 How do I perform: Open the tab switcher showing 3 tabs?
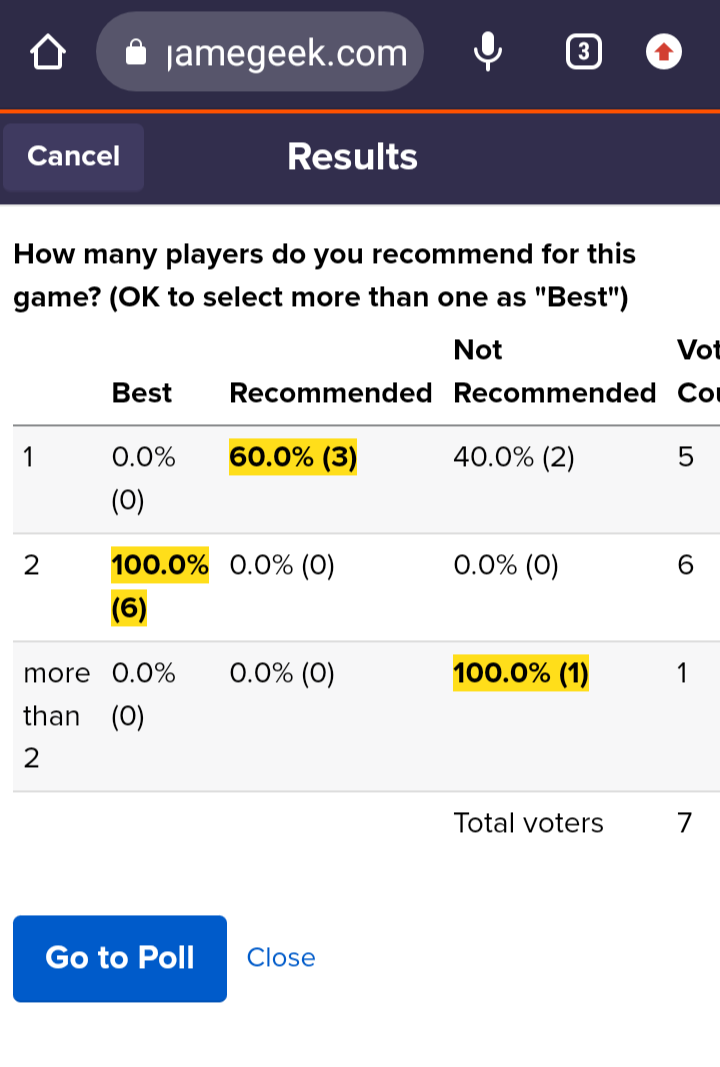(x=583, y=52)
